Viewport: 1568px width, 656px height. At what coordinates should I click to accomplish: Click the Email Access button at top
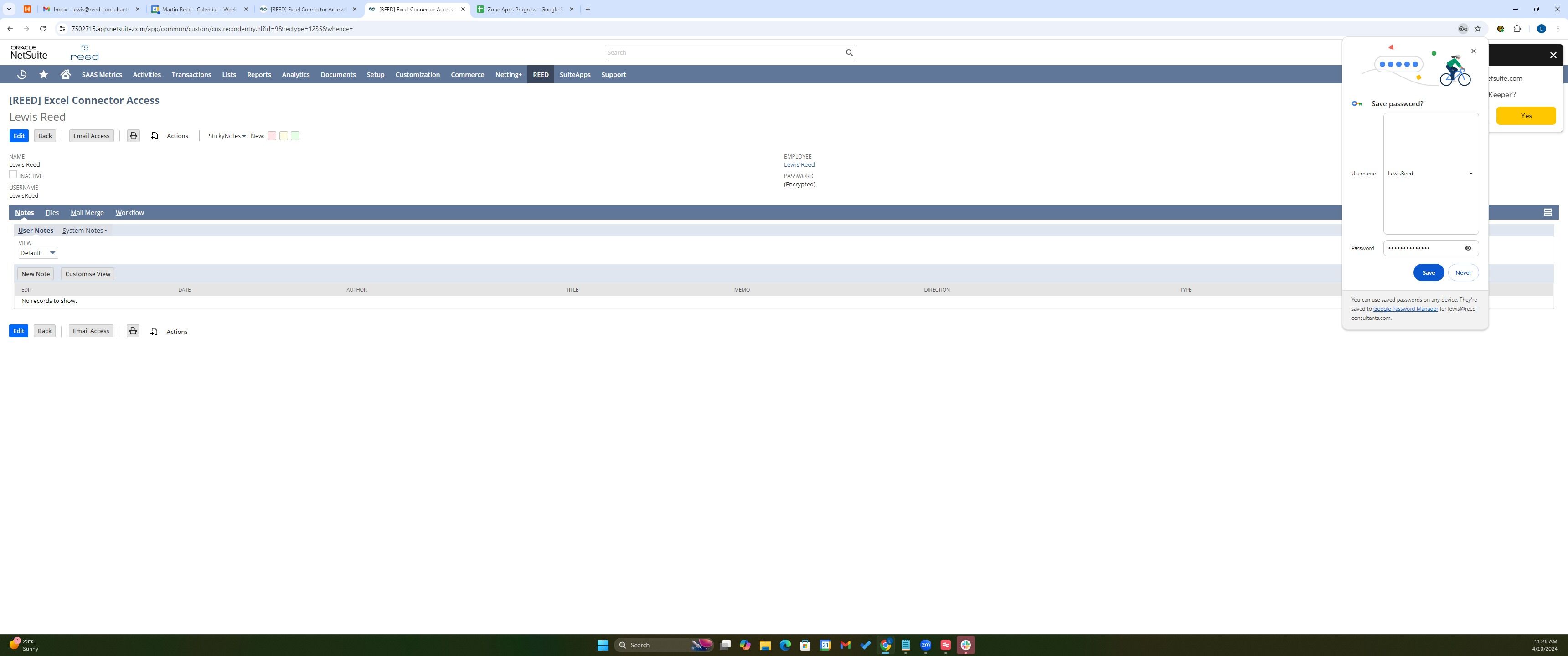91,136
